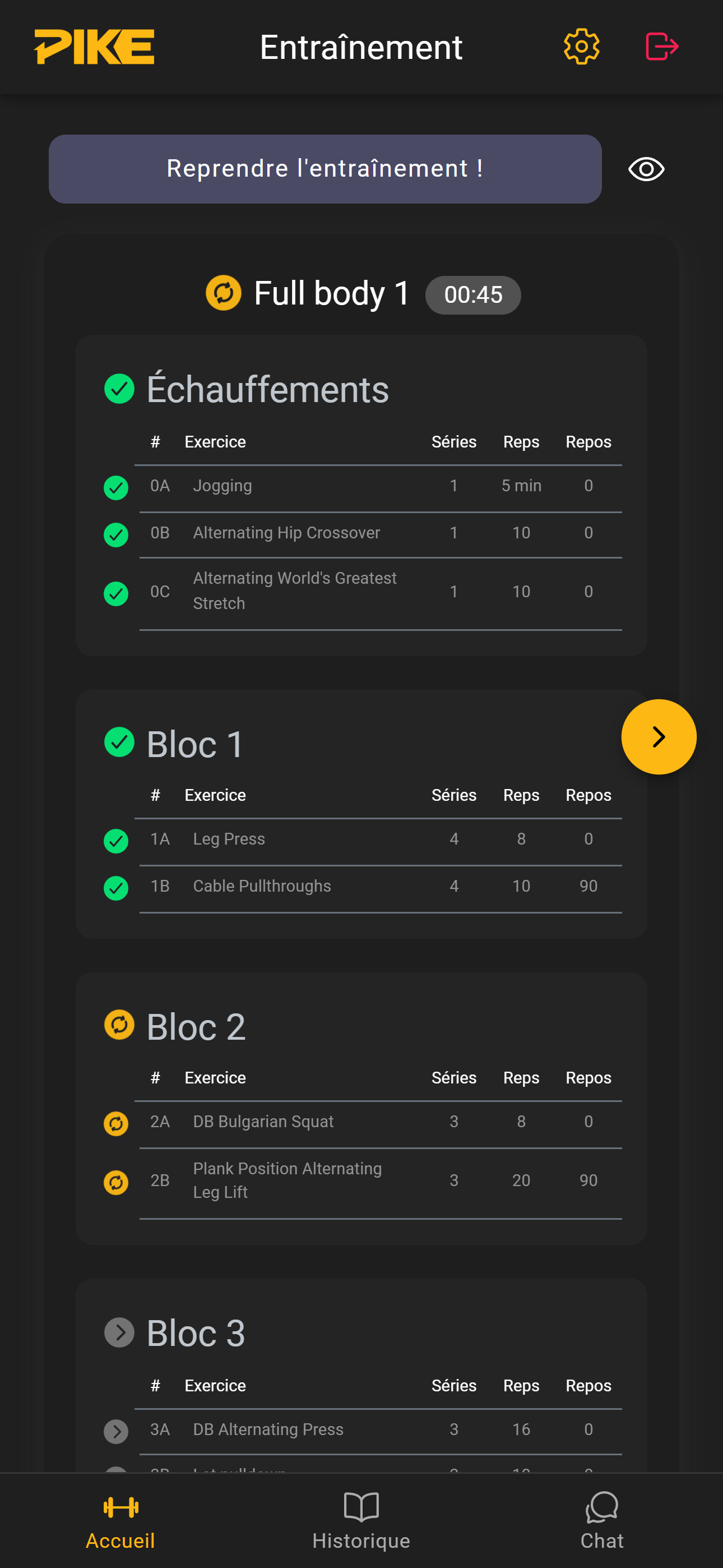The height and width of the screenshot is (1568, 723).
Task: Click the 00:45 timer badge
Action: coord(473,295)
